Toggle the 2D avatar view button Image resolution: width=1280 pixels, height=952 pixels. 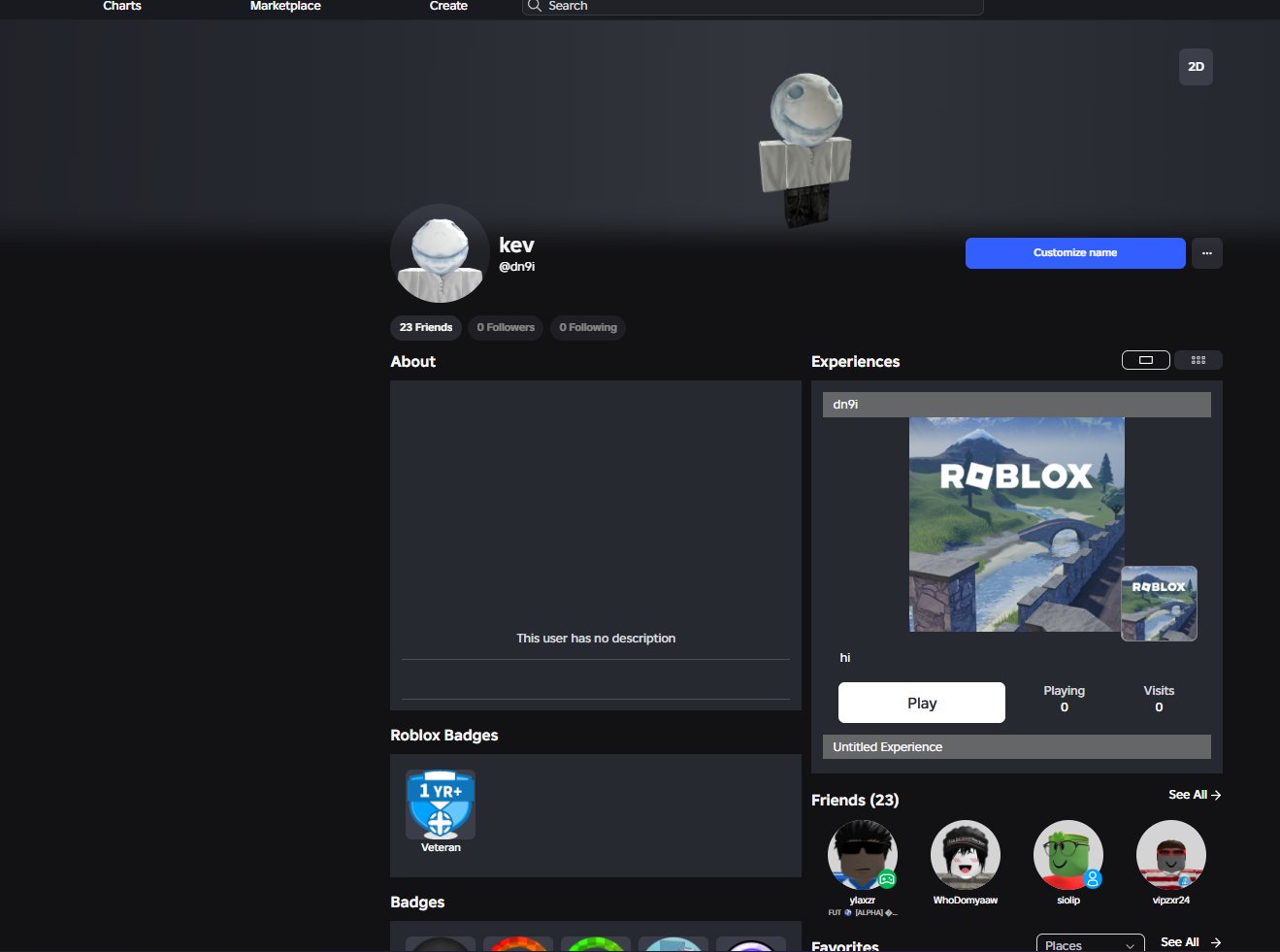pos(1196,67)
